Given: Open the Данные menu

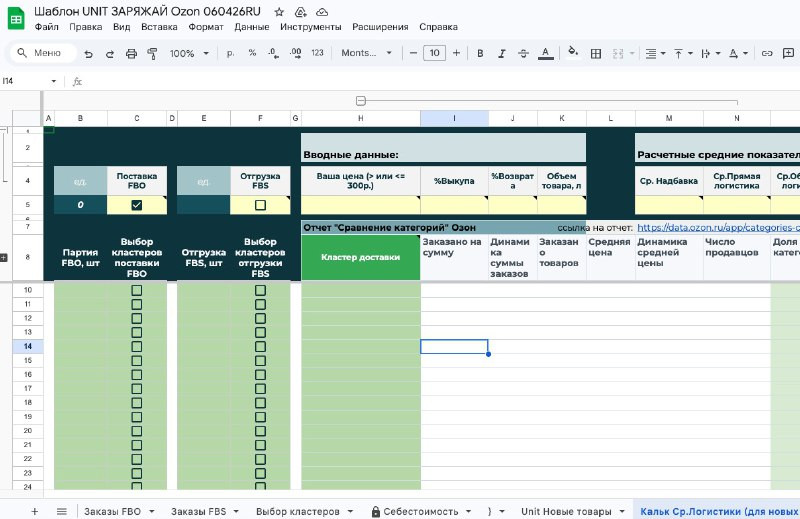Looking at the screenshot, I should (x=251, y=27).
